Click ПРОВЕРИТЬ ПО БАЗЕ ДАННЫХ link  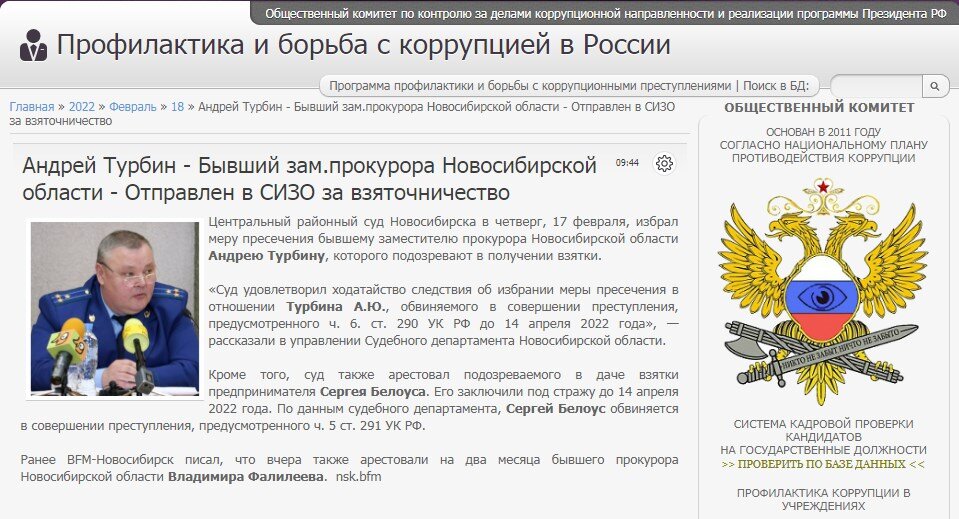coord(823,464)
